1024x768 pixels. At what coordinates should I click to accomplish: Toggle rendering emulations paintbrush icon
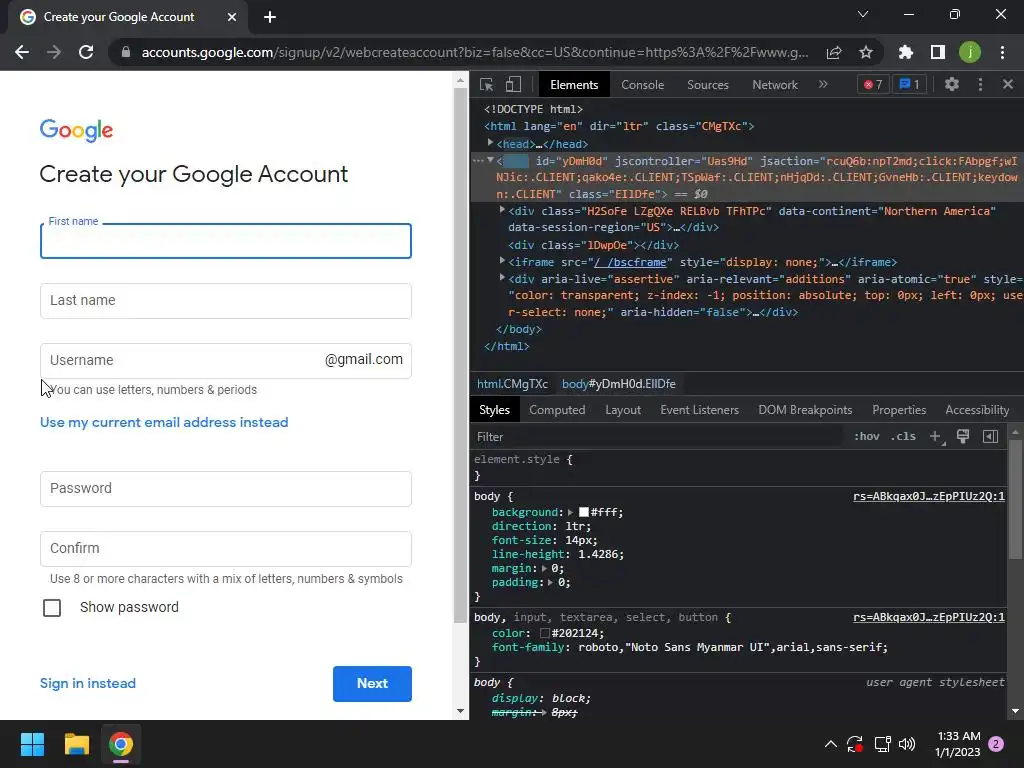[963, 436]
